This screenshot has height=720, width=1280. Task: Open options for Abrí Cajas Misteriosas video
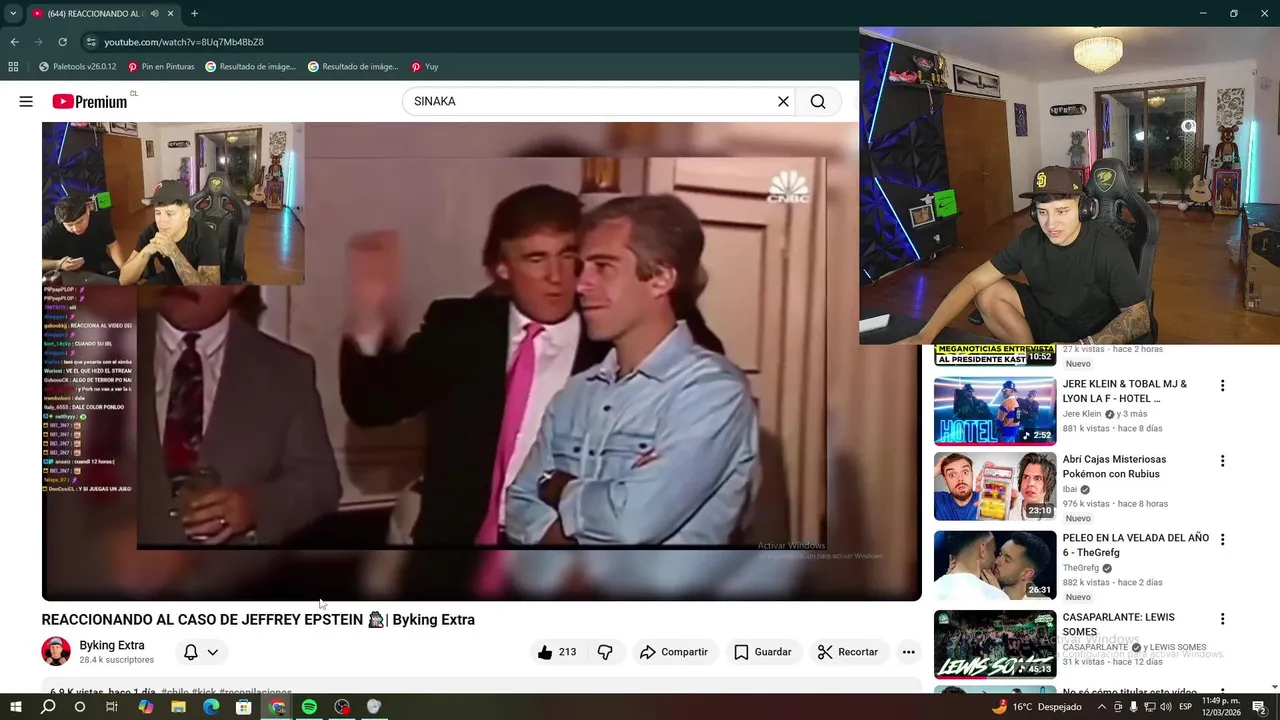pos(1222,461)
